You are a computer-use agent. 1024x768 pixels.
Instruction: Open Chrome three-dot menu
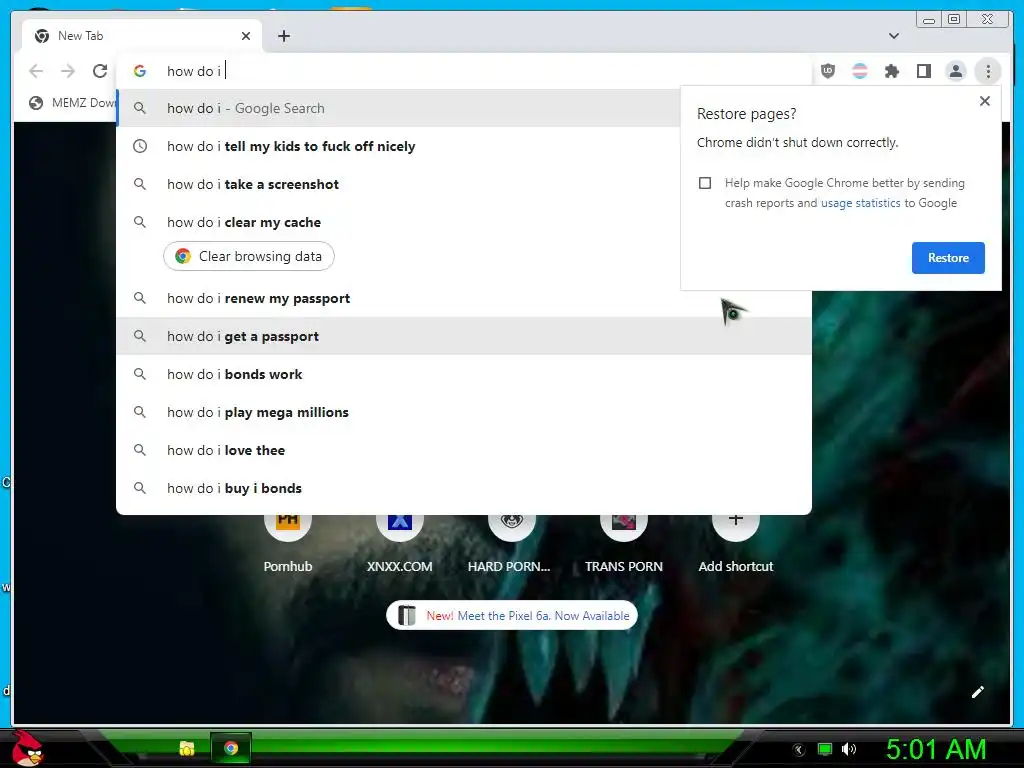[988, 71]
